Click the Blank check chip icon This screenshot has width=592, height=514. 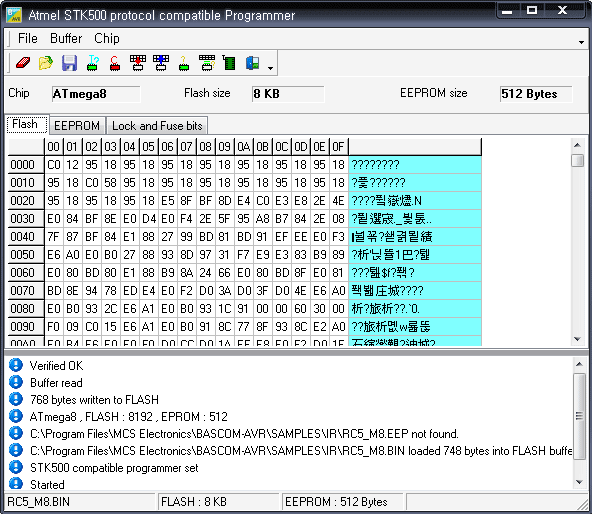point(184,63)
